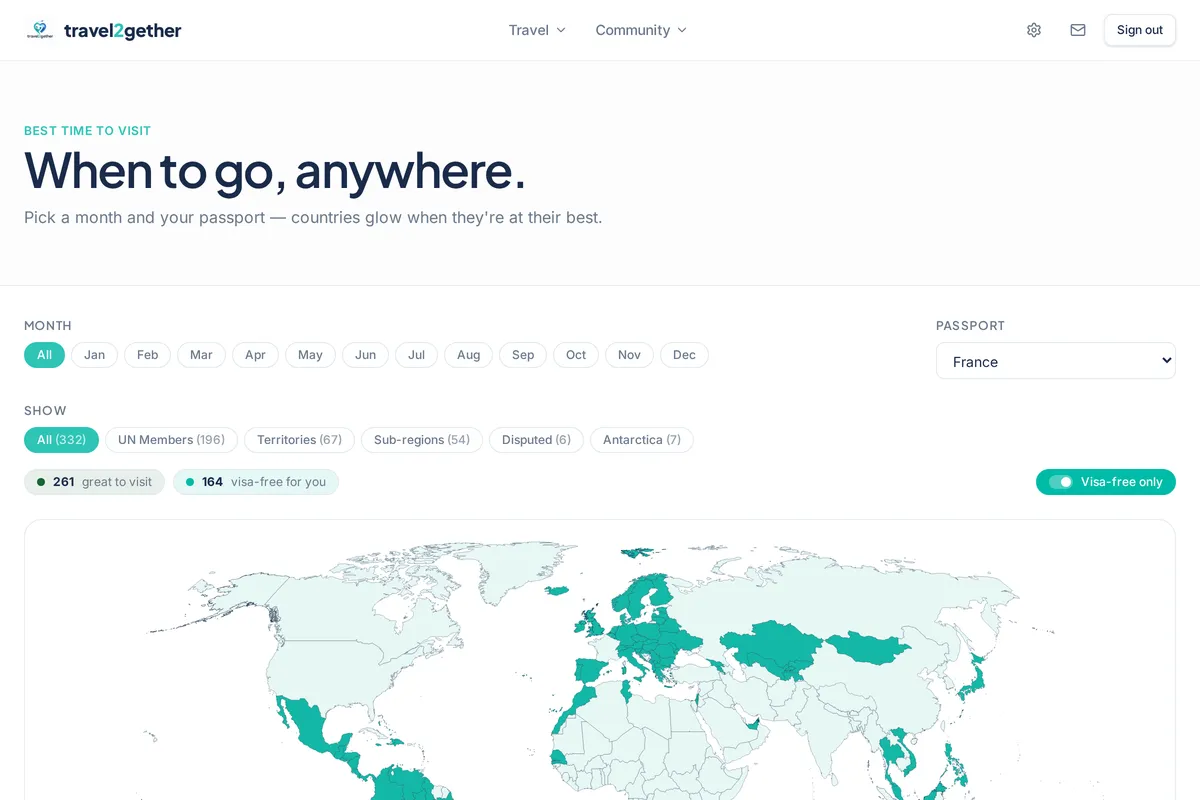
Task: Filter by Territories (67)
Action: pos(299,440)
